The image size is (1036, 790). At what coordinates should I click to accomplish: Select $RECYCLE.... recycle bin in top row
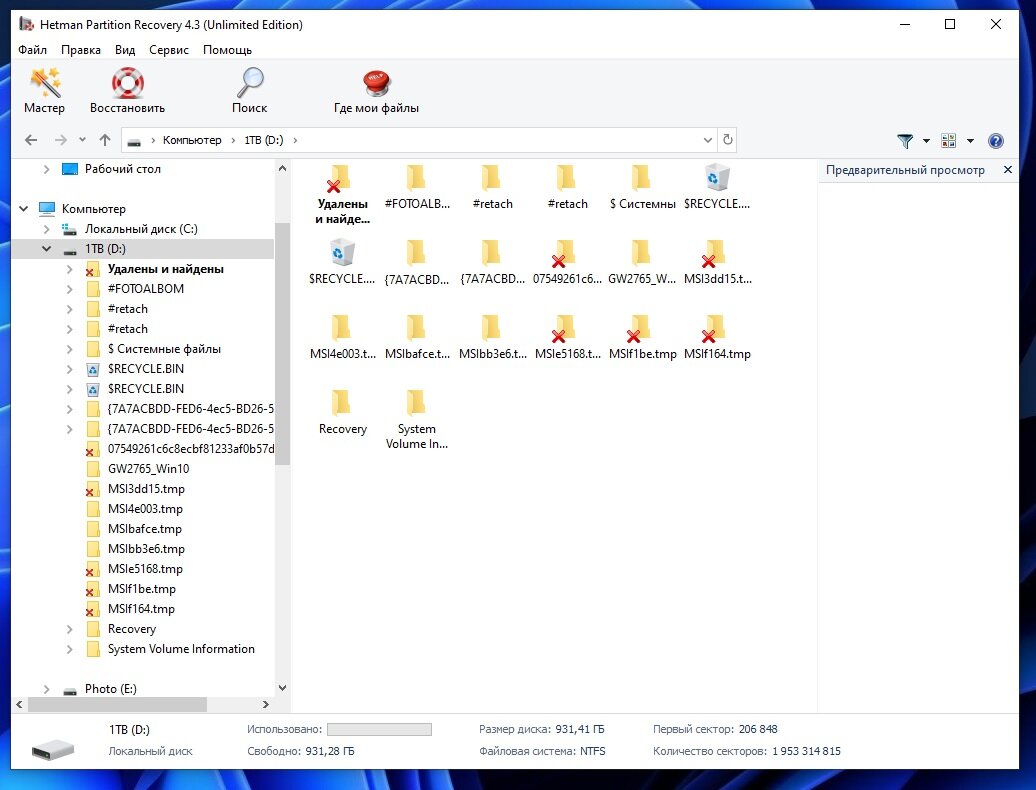coord(718,187)
